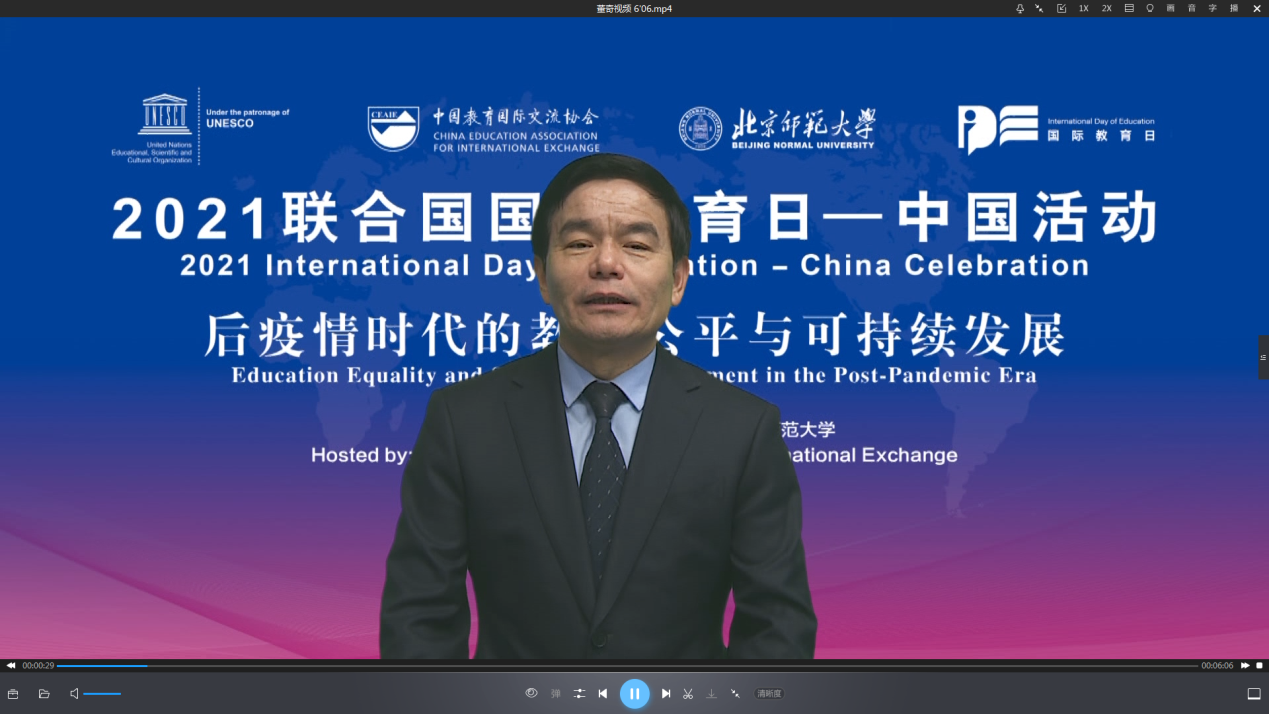Click the total duration 00:06:06
The height and width of the screenshot is (714, 1269).
coord(1217,666)
